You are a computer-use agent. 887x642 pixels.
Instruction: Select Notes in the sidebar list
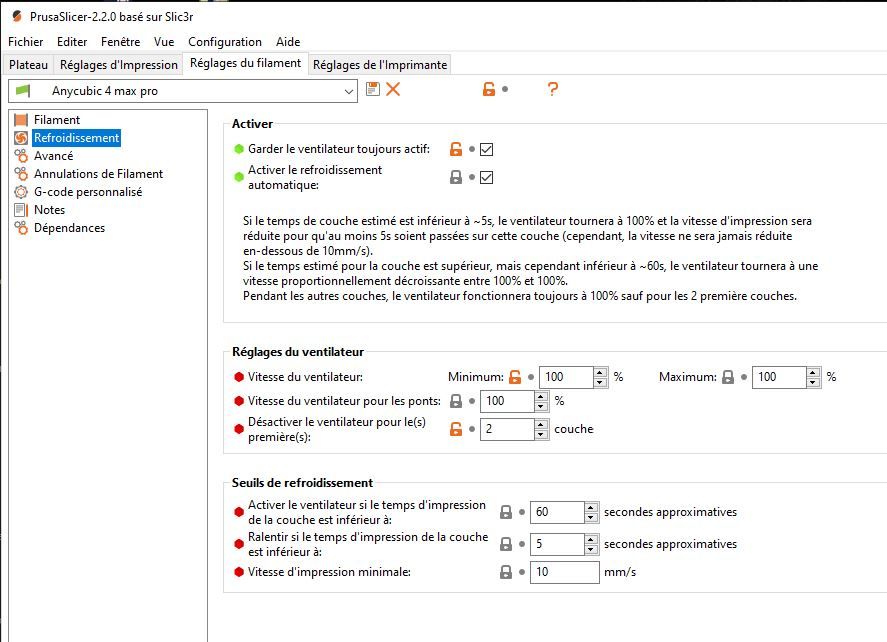click(49, 210)
